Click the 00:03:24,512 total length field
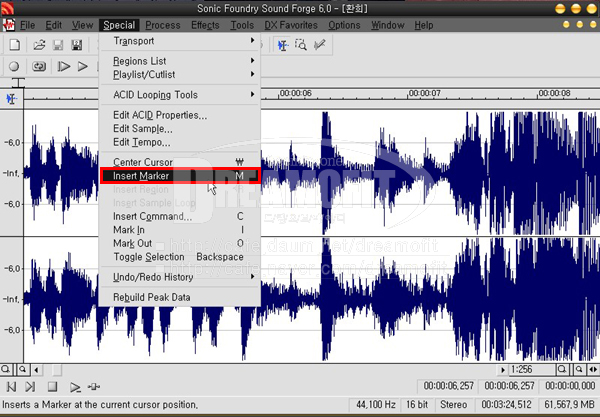Viewport: 600px width, 417px height. tap(506, 405)
